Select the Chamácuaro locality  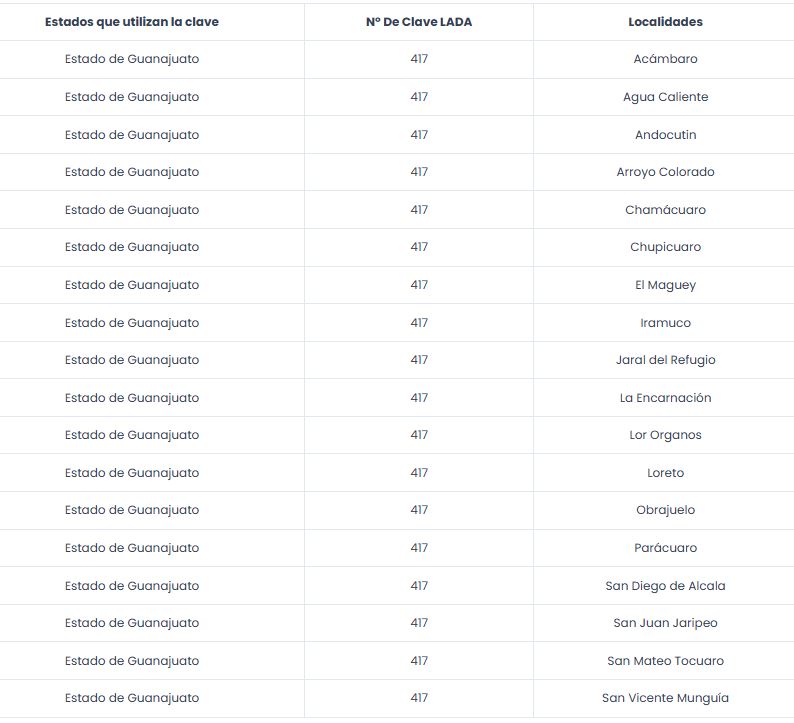tap(665, 210)
